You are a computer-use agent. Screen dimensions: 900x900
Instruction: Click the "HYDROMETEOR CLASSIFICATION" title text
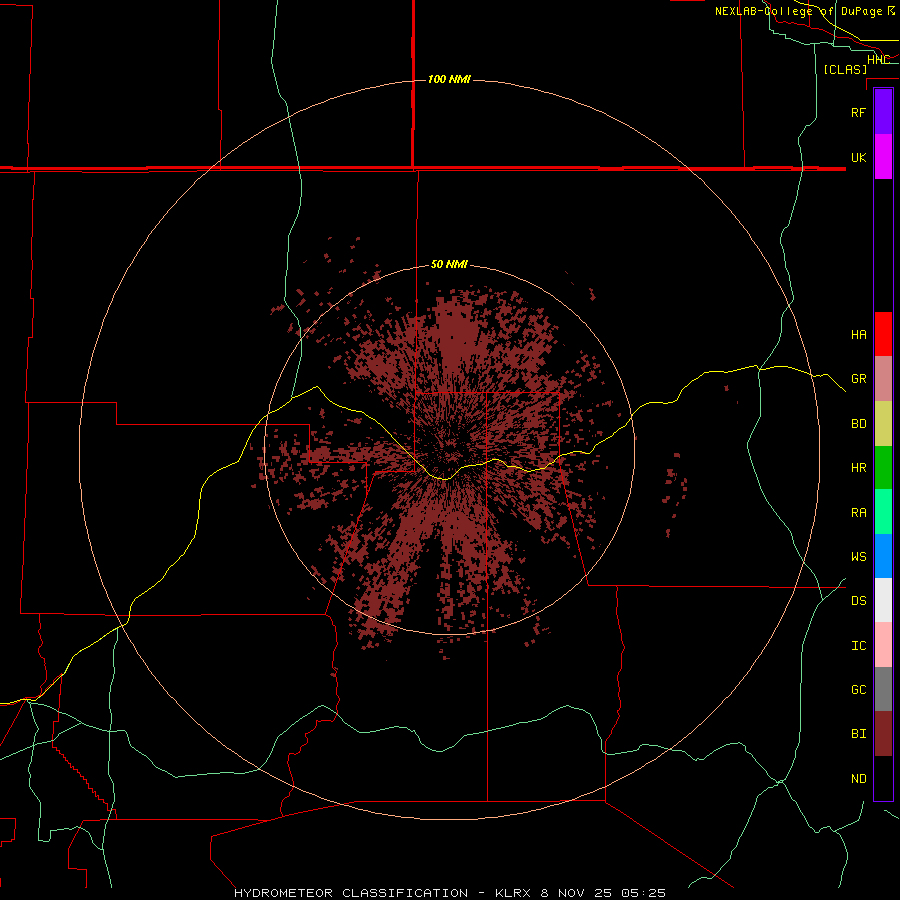tap(351, 893)
